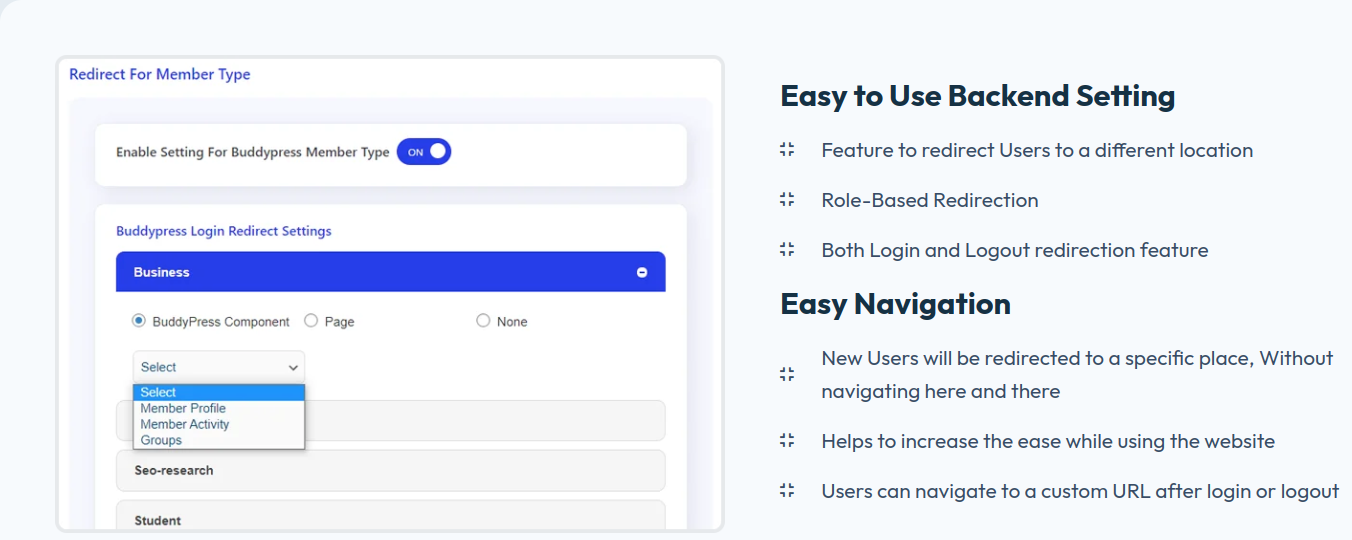Pick Groups in the dropdown list
This screenshot has height=540, width=1352.
161,440
